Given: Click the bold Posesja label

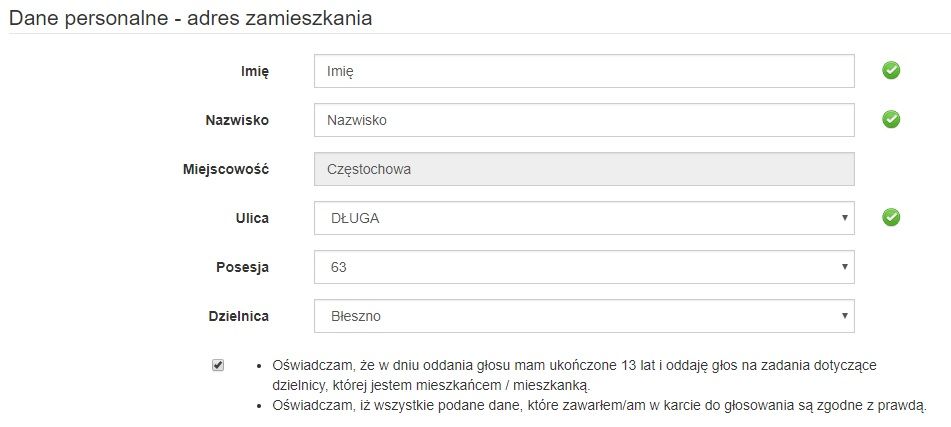Looking at the screenshot, I should pyautogui.click(x=242, y=267).
